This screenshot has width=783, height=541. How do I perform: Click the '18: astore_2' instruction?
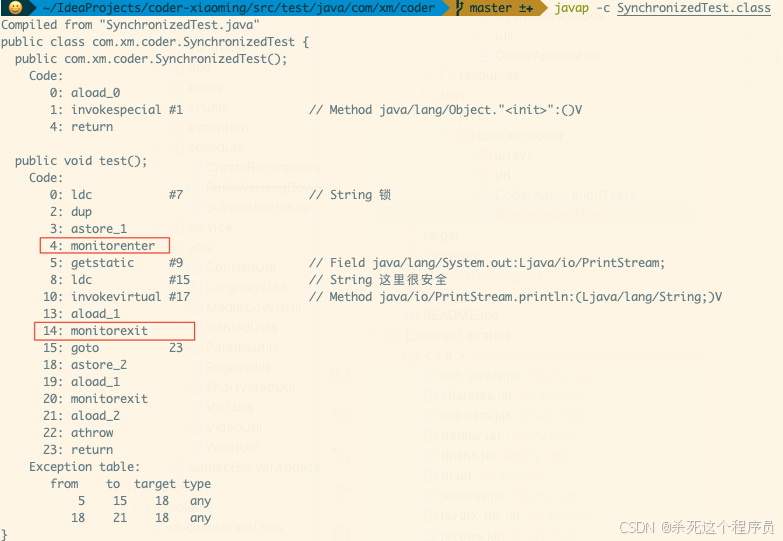pos(85,365)
